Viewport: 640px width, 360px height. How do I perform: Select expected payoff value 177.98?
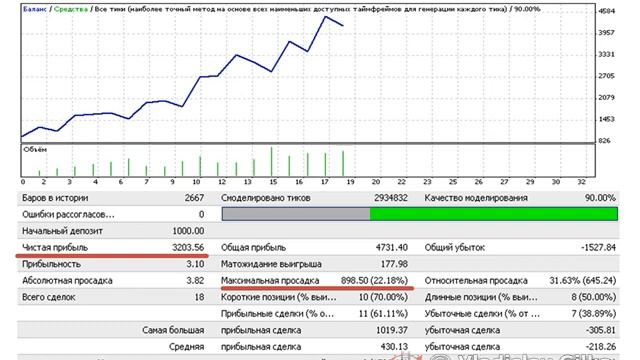(x=394, y=264)
